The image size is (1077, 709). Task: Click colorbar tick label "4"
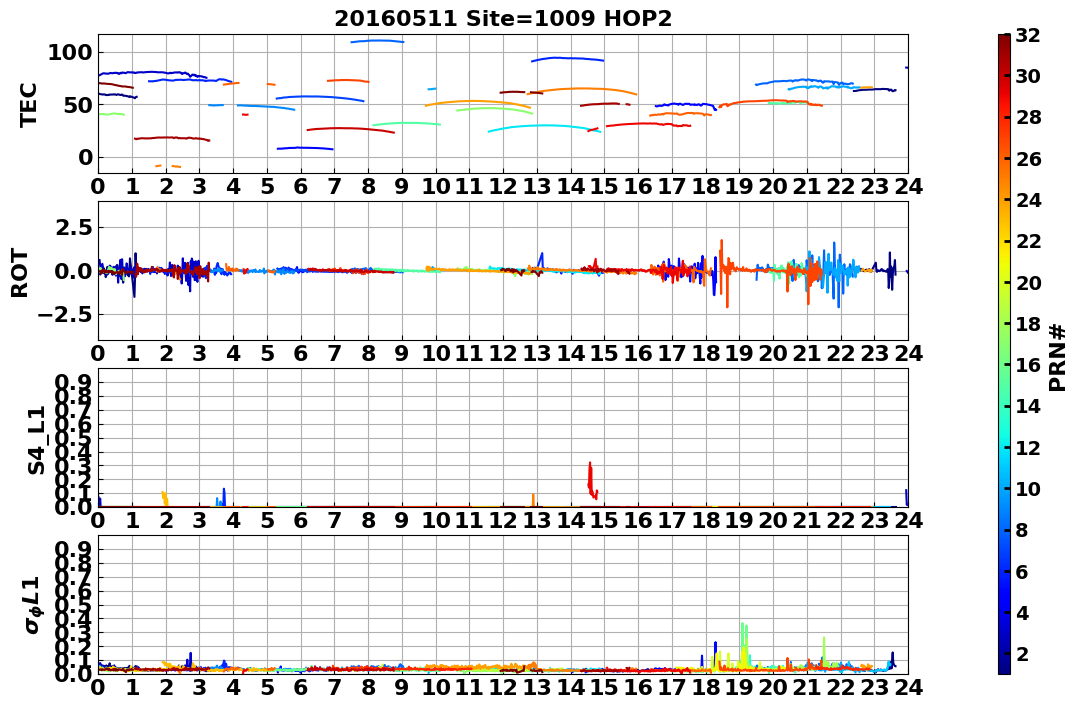pyautogui.click(x=1022, y=612)
